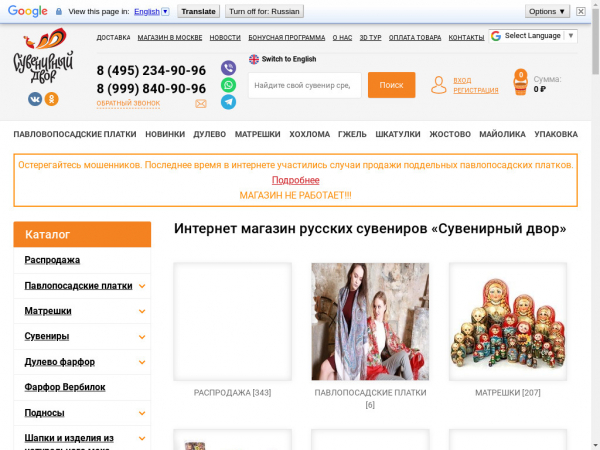Open НОВОСТИ menu link
Image resolution: width=600 pixels, height=450 pixels.
pos(225,38)
